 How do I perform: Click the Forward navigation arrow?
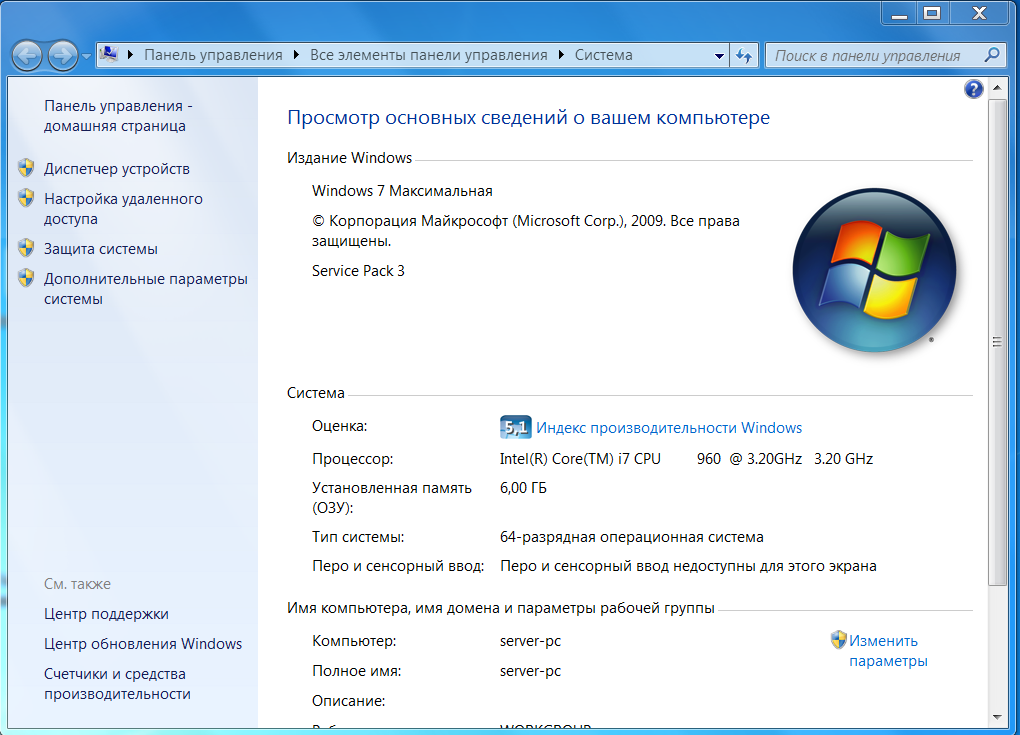pyautogui.click(x=63, y=56)
